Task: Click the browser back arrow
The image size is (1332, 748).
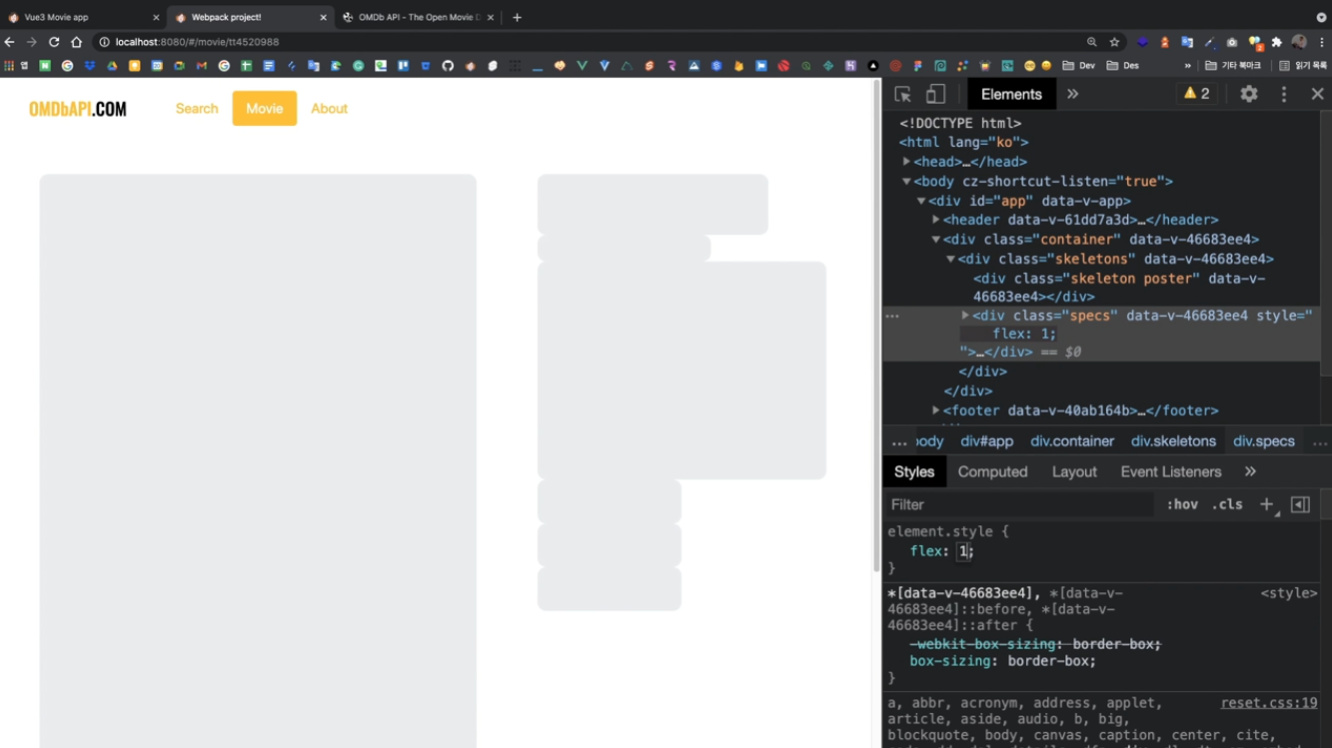Action: (10, 42)
